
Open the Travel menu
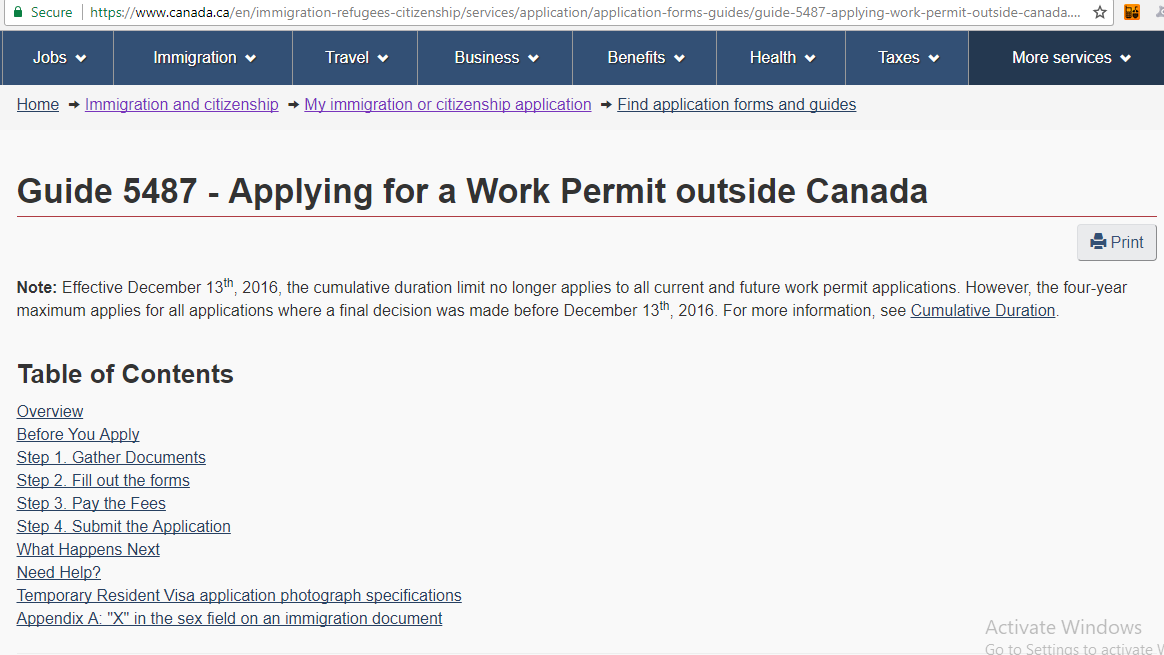(x=356, y=58)
